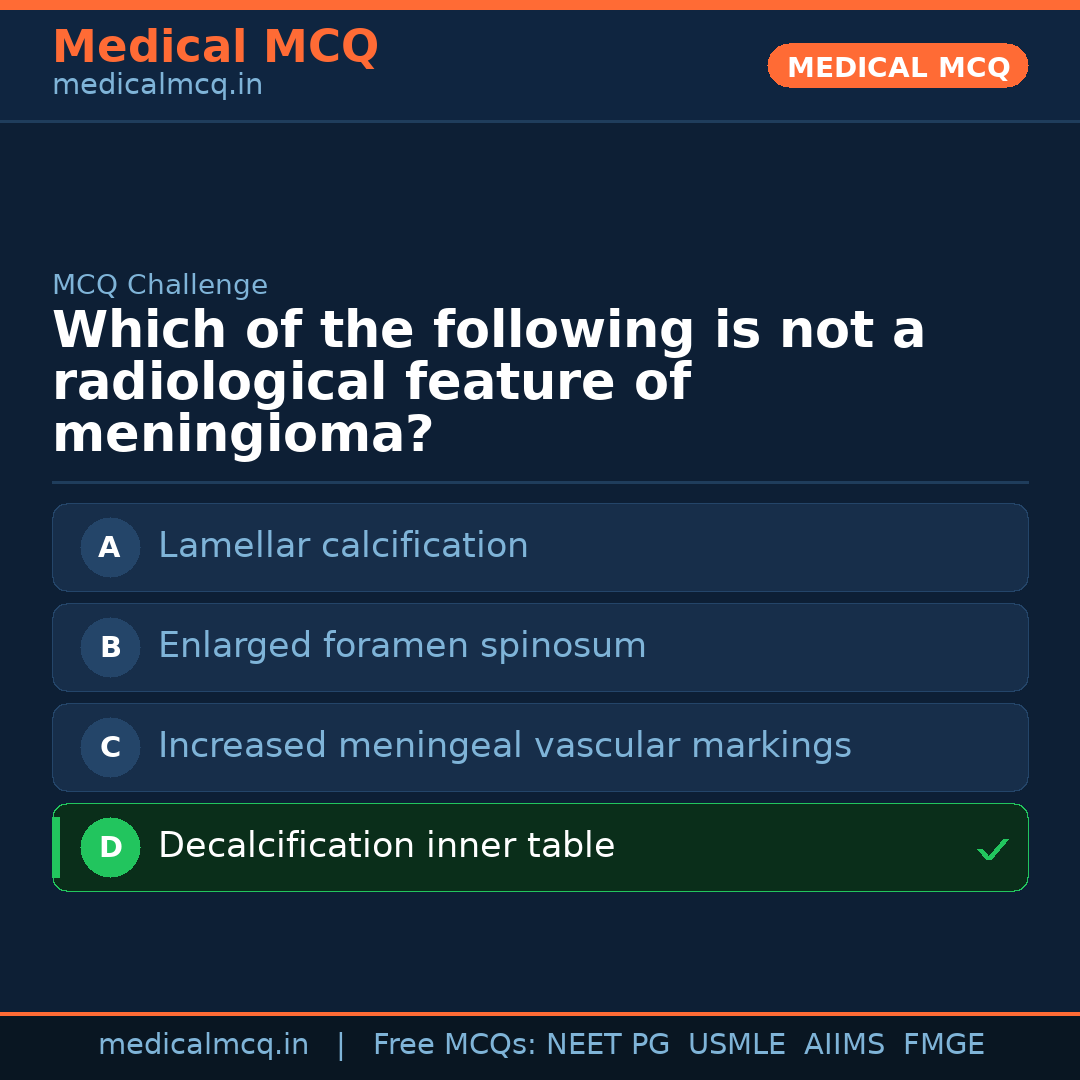Viewport: 1080px width, 1080px height.
Task: Open the medicalmcq.in header link
Action: 157,85
